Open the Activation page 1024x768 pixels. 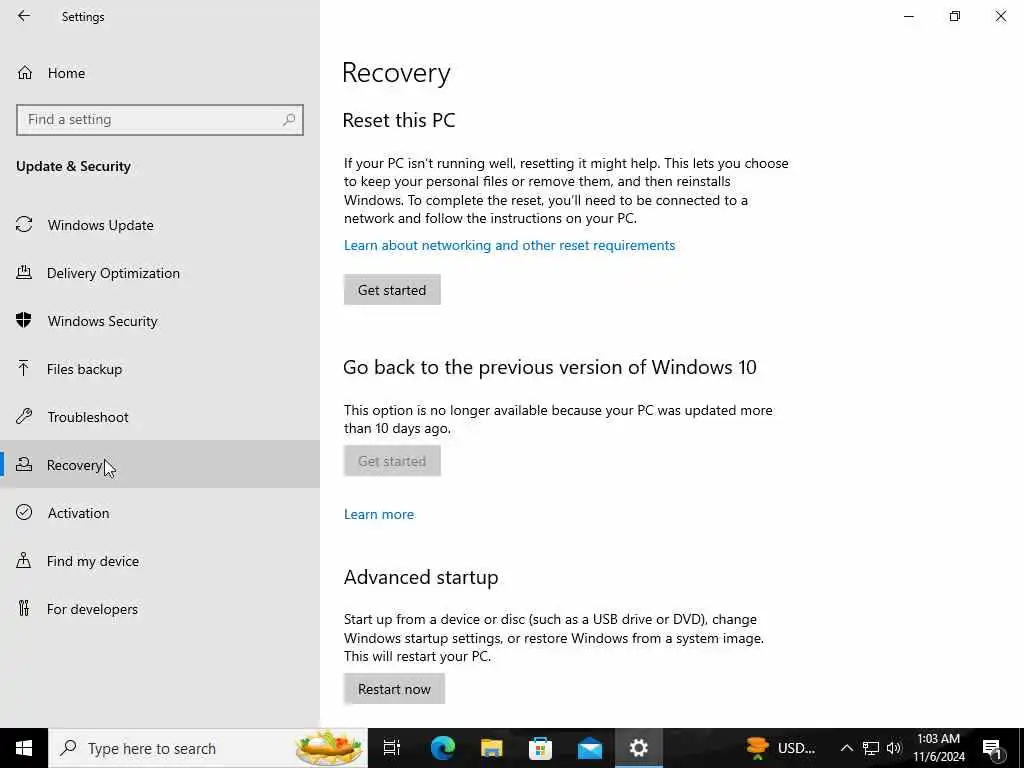(x=160, y=513)
